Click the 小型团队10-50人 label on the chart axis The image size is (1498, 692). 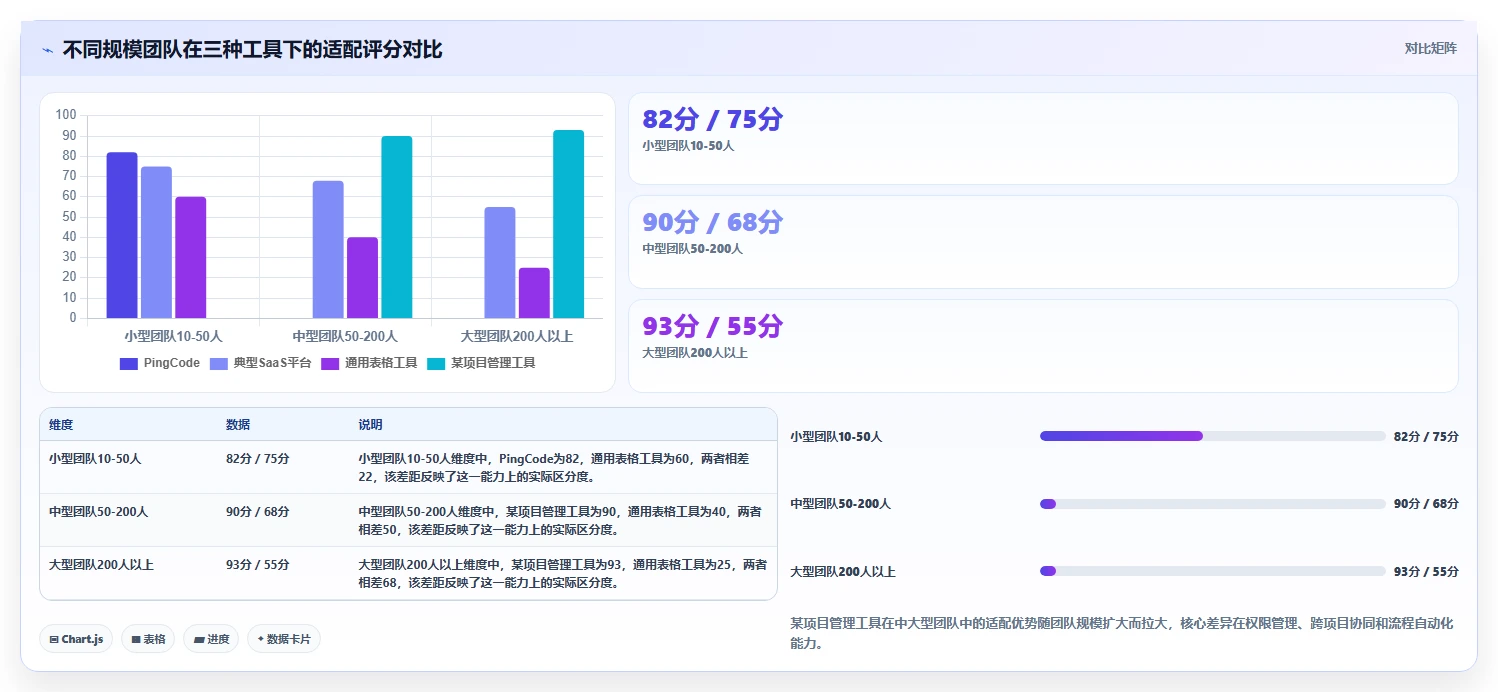[174, 337]
